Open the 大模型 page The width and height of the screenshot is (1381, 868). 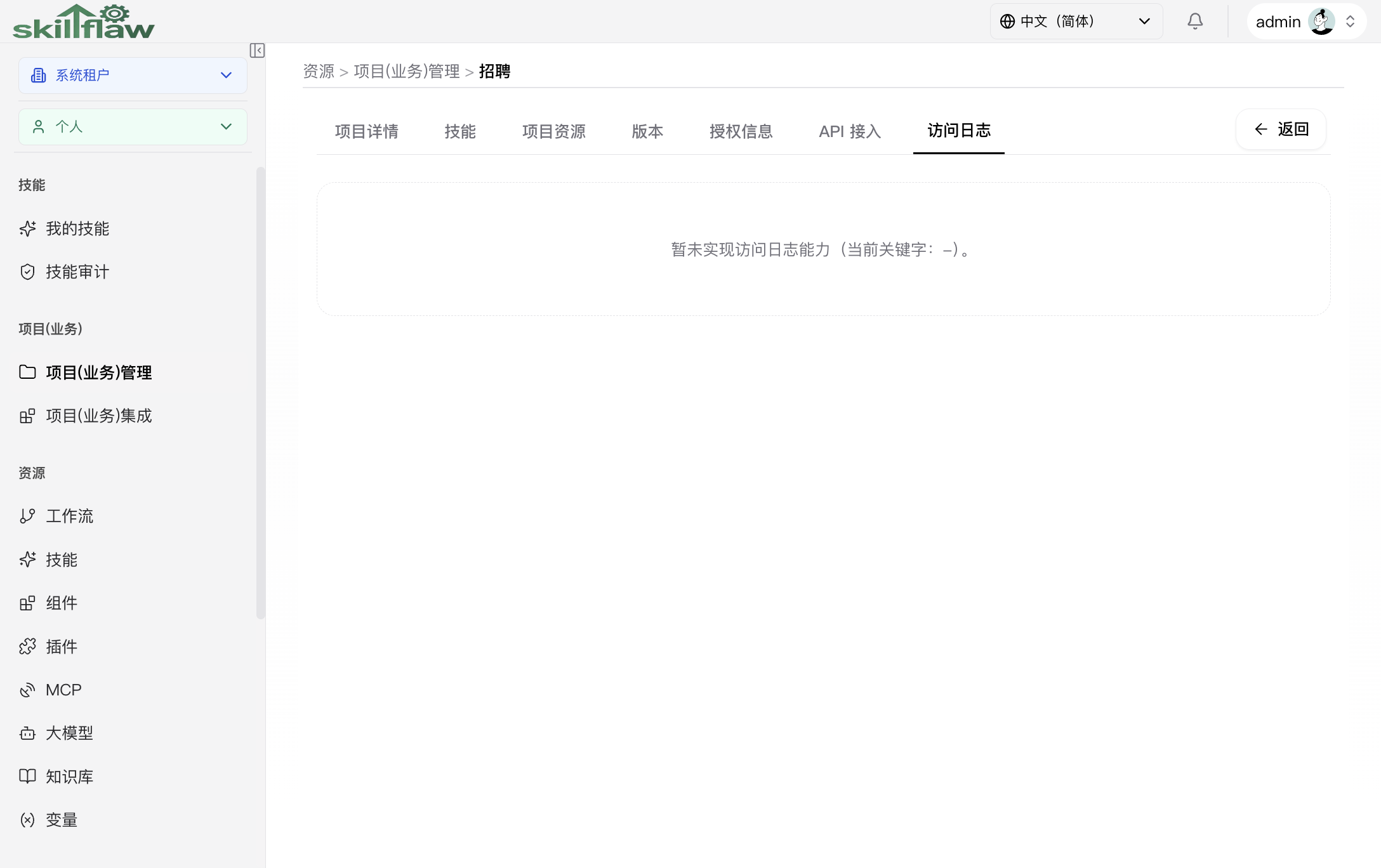133,733
